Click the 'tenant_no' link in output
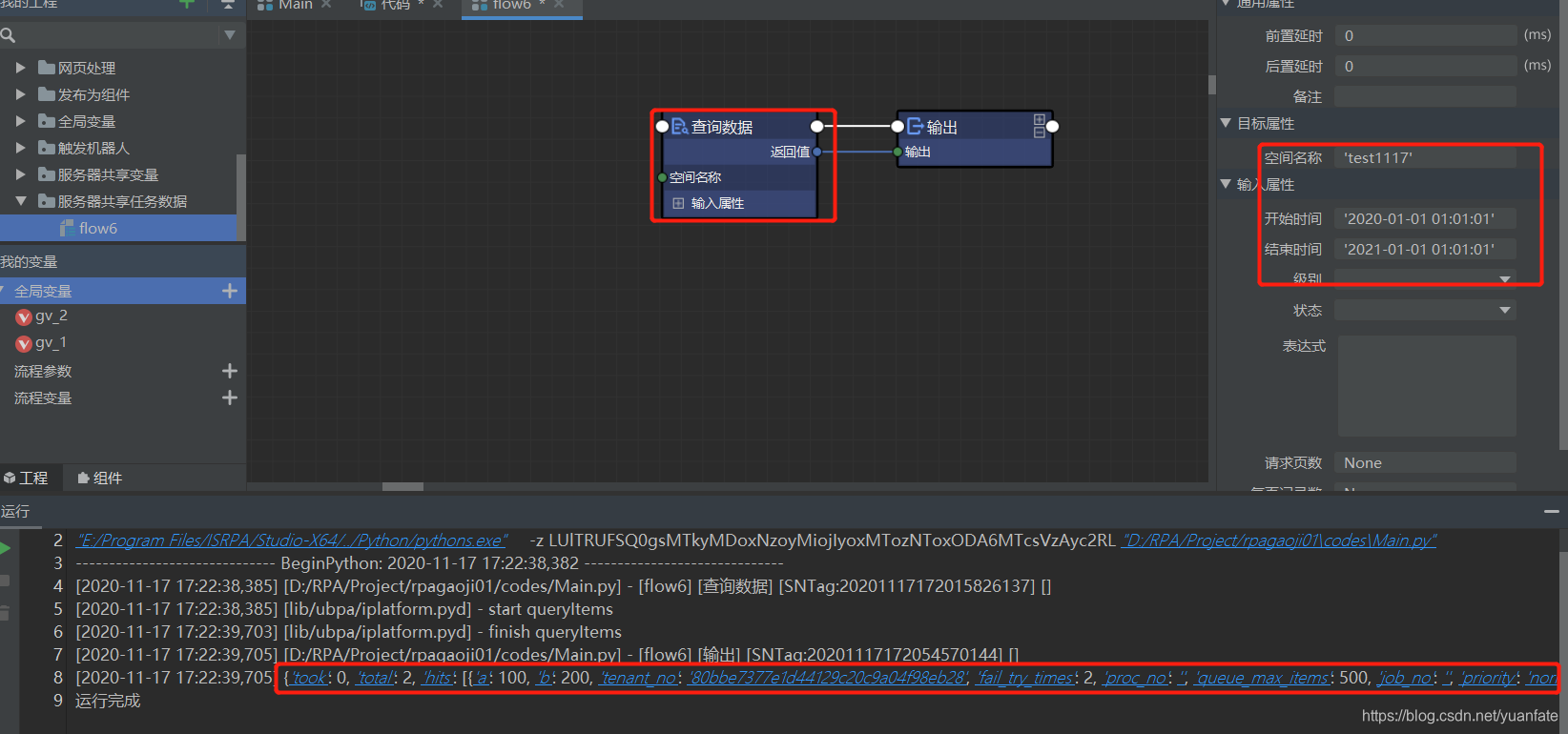This screenshot has height=734, width=1568. pyautogui.click(x=640, y=678)
